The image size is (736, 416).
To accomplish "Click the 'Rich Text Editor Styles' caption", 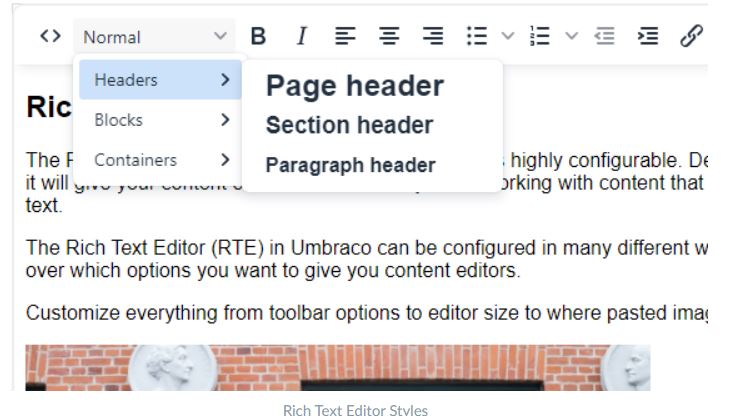I will 355,410.
